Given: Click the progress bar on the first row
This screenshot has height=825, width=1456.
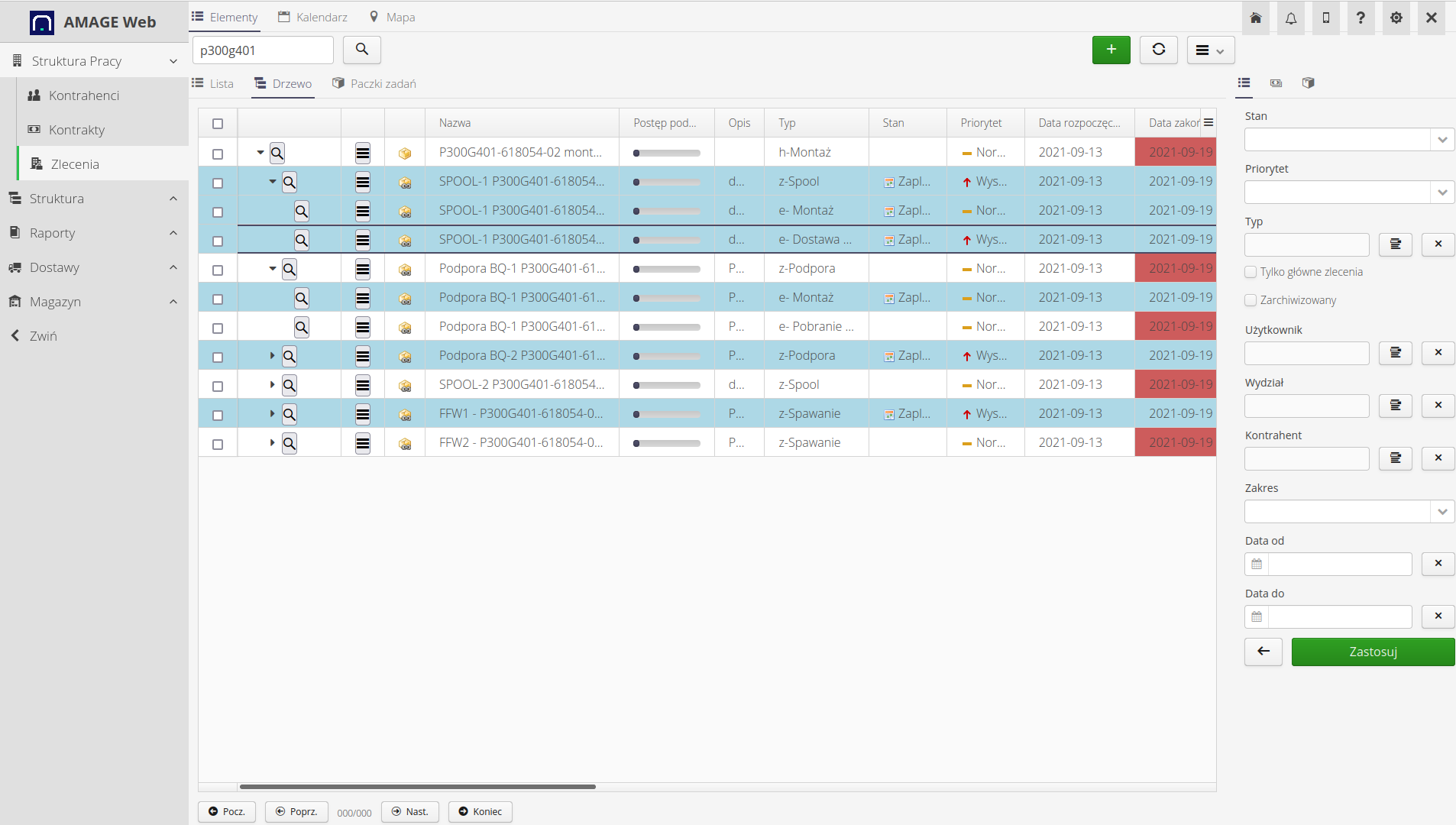Looking at the screenshot, I should (x=665, y=152).
